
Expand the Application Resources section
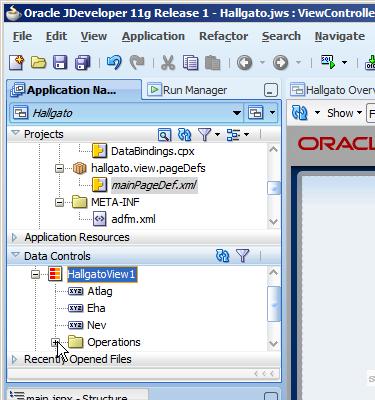(15, 237)
